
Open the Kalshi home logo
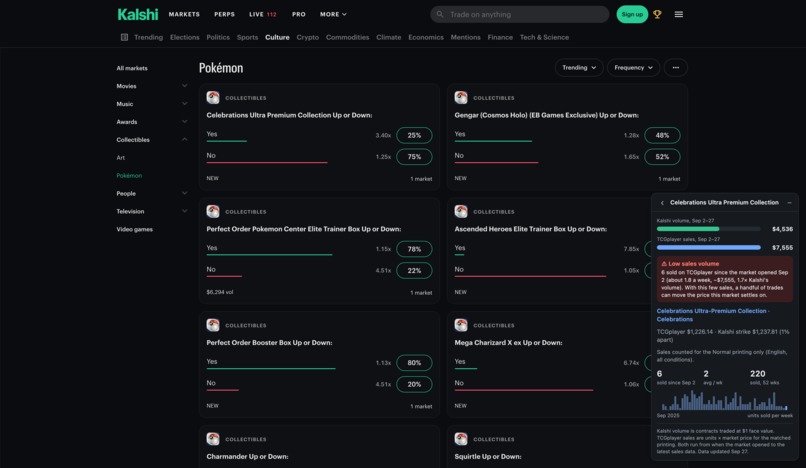tap(138, 14)
